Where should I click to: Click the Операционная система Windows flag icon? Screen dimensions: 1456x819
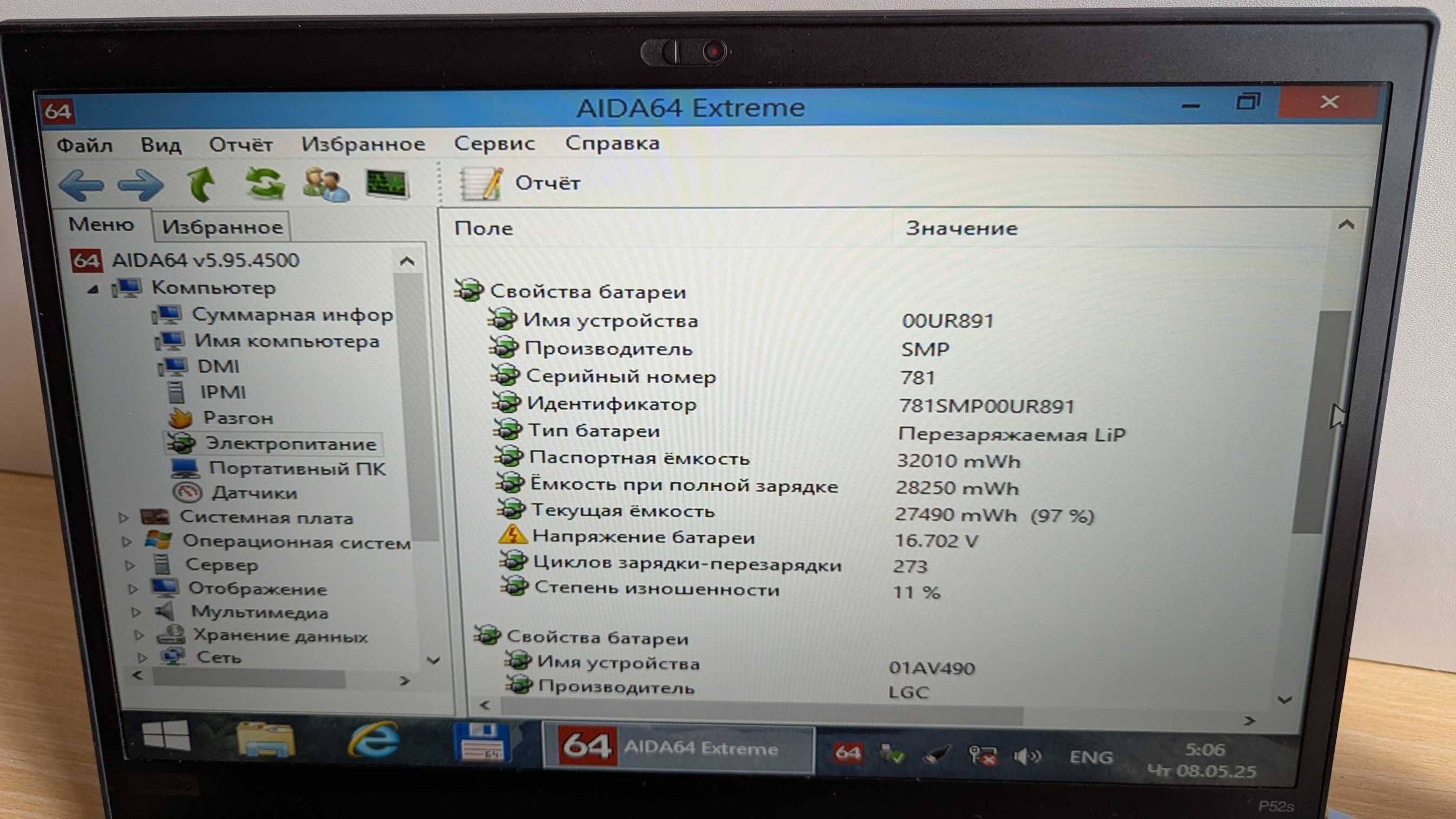point(158,540)
